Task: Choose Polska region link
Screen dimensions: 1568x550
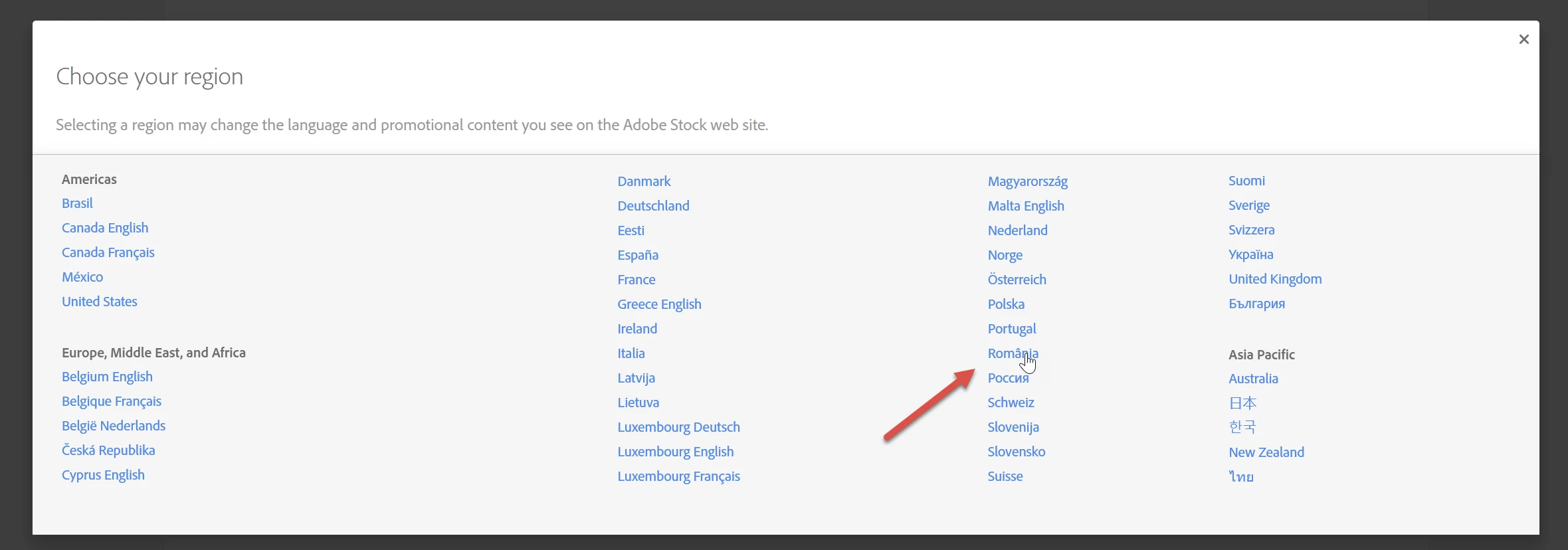Action: (x=1005, y=304)
